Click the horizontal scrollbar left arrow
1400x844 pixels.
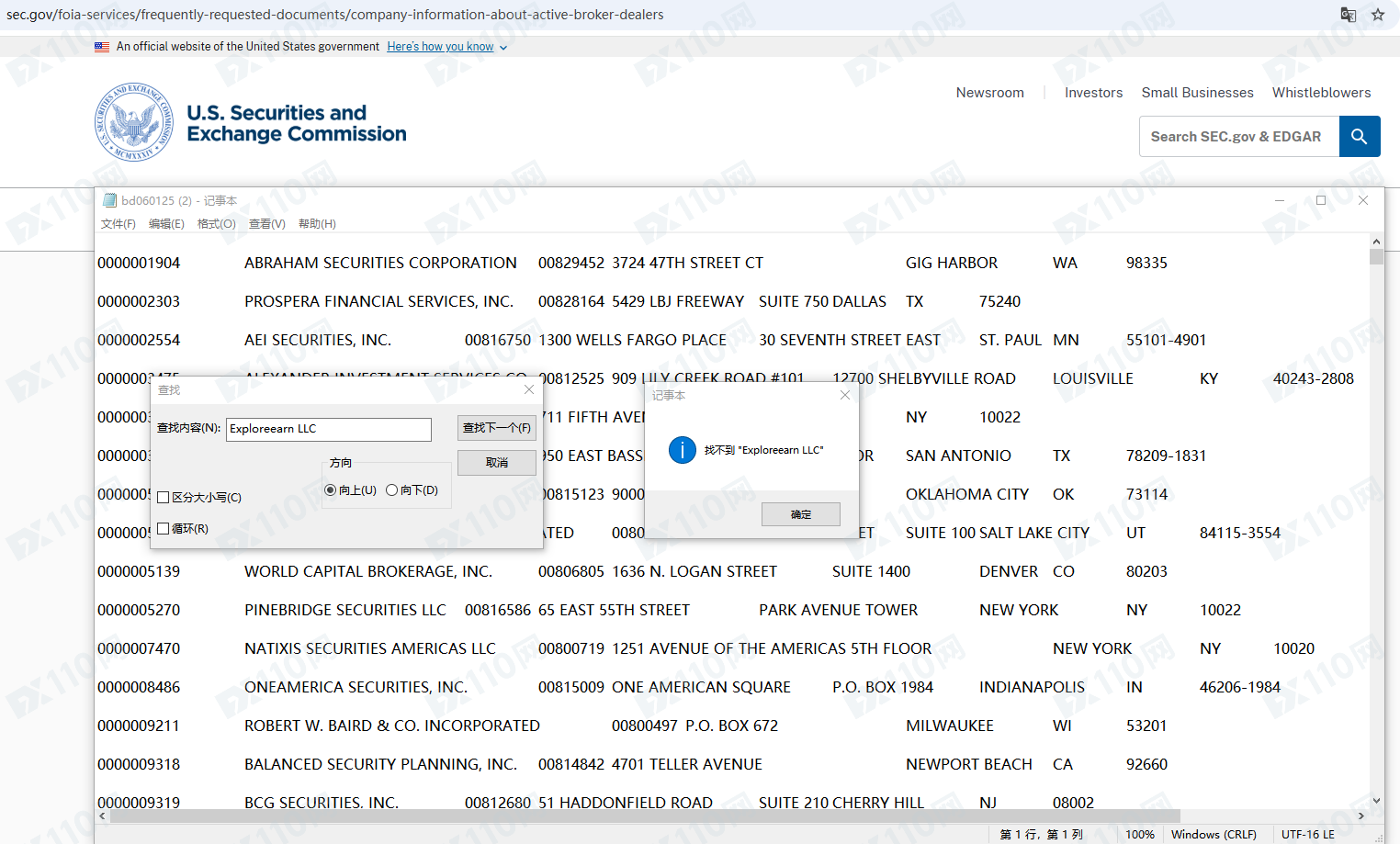(102, 816)
